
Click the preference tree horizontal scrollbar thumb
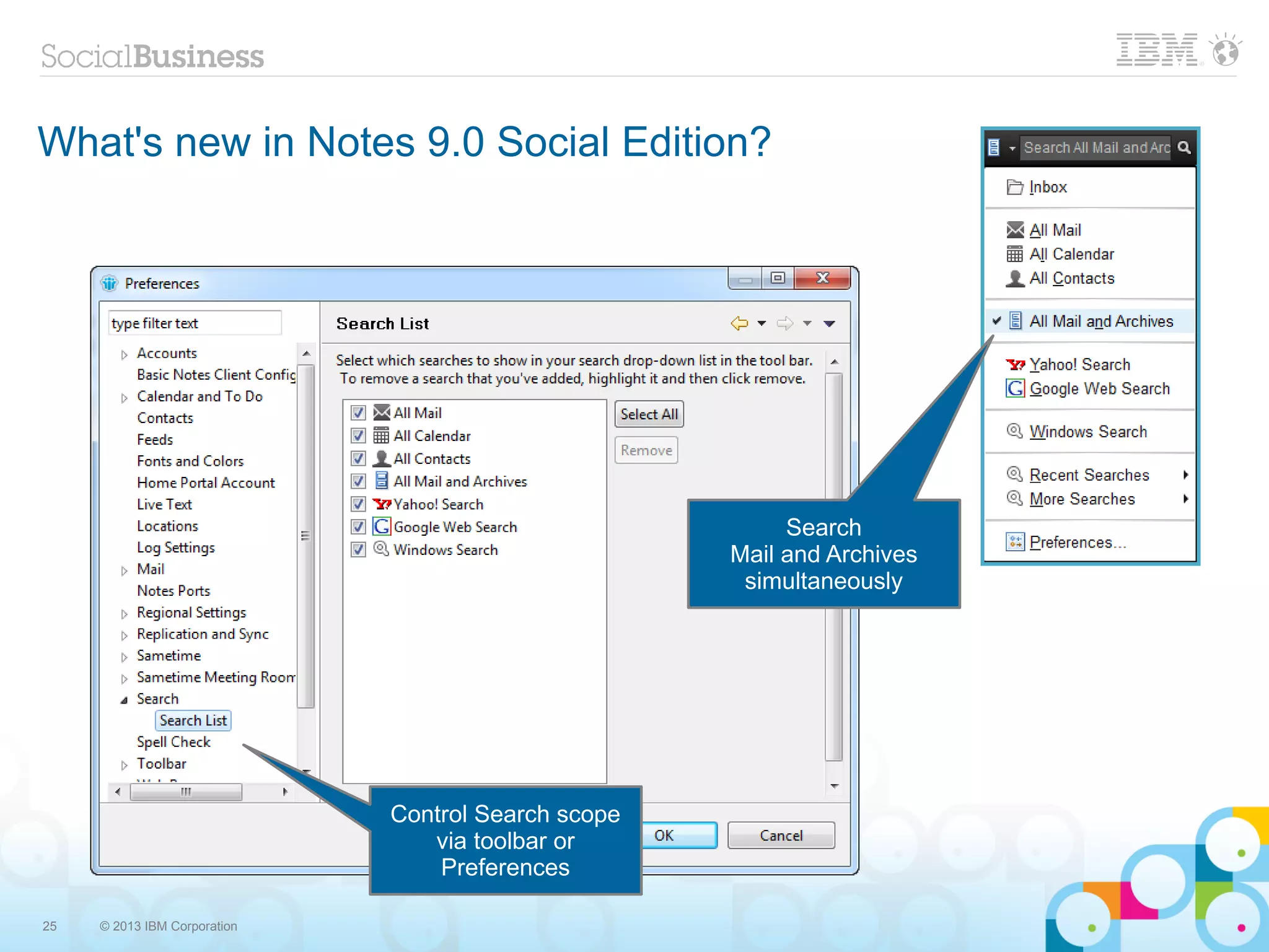click(x=186, y=792)
